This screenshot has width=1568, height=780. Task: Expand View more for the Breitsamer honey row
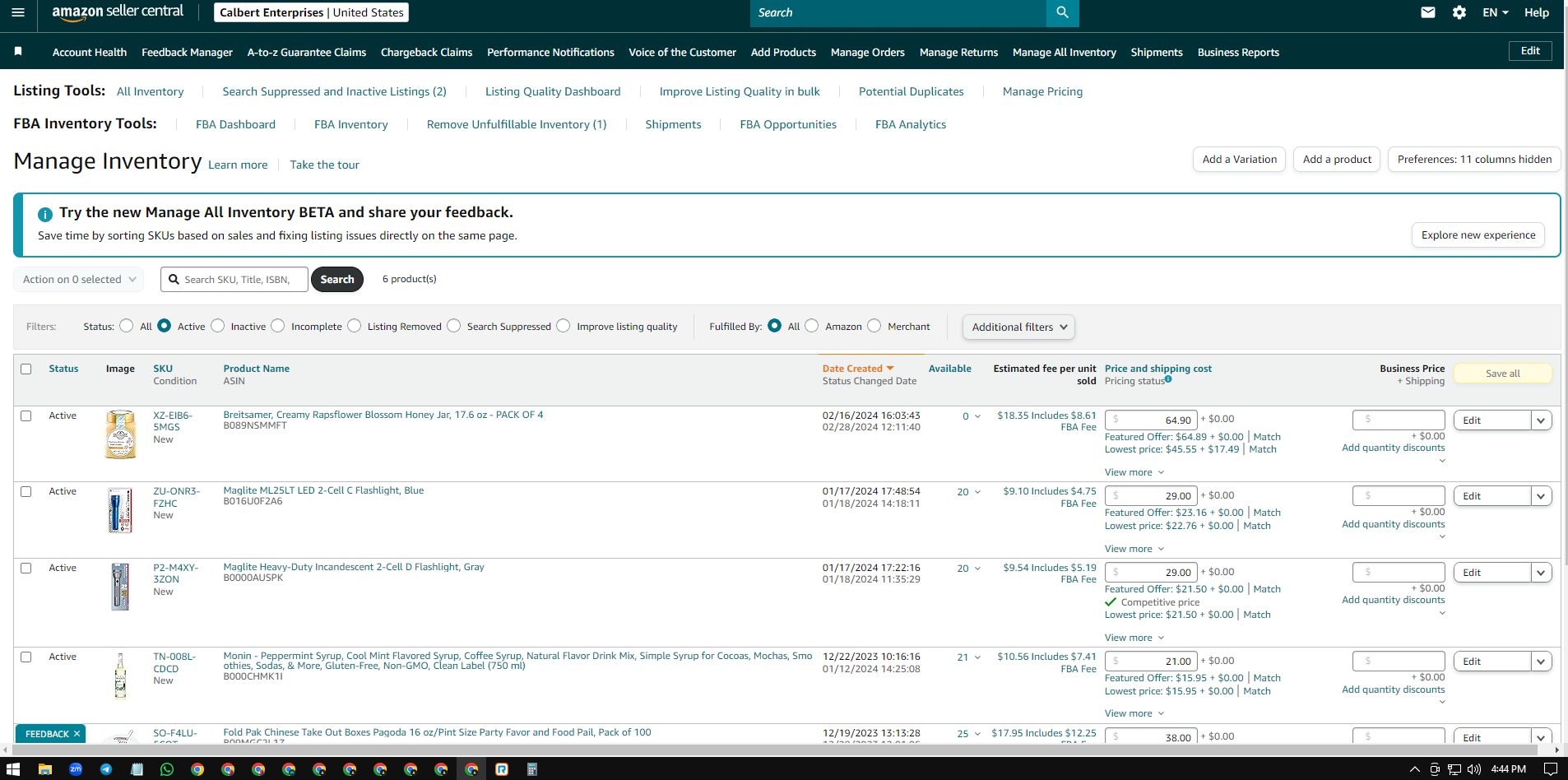click(1134, 472)
